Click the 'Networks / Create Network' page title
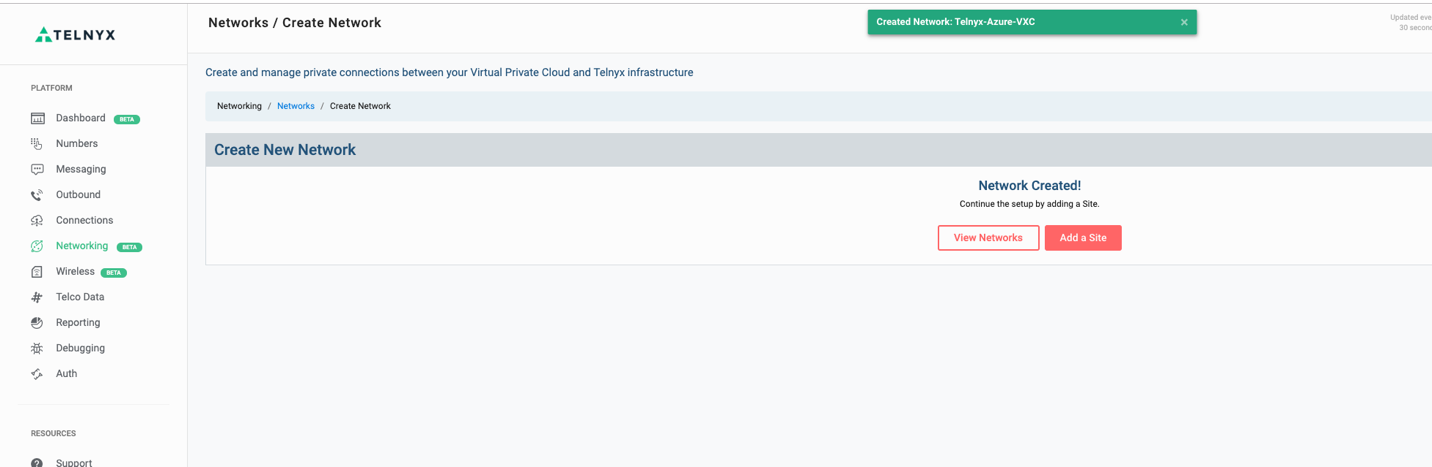Screen dimensions: 1432x467 [295, 23]
